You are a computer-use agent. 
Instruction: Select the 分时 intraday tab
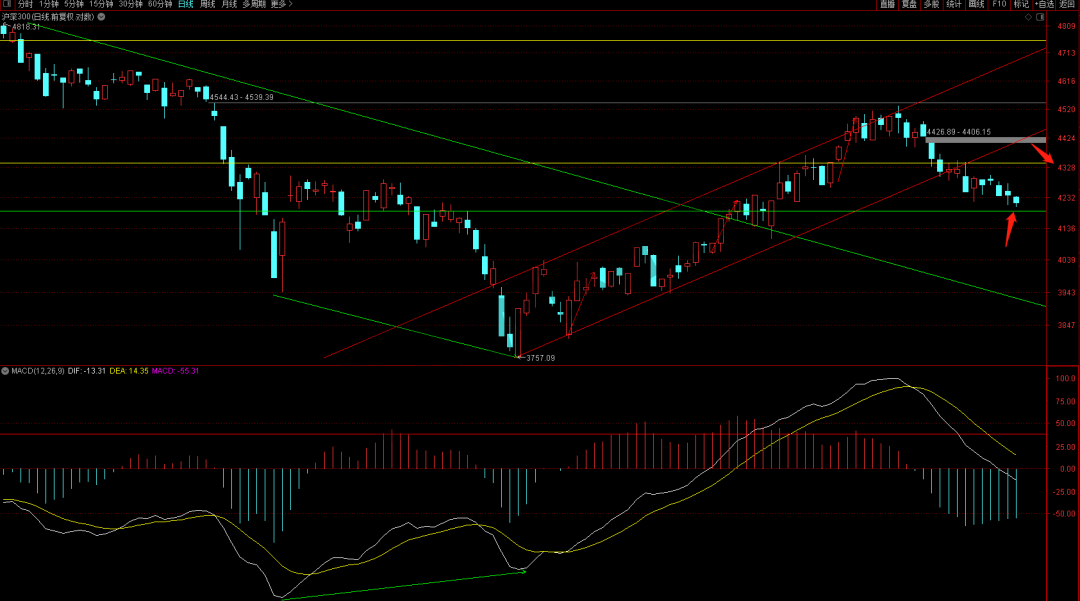pyautogui.click(x=26, y=4)
